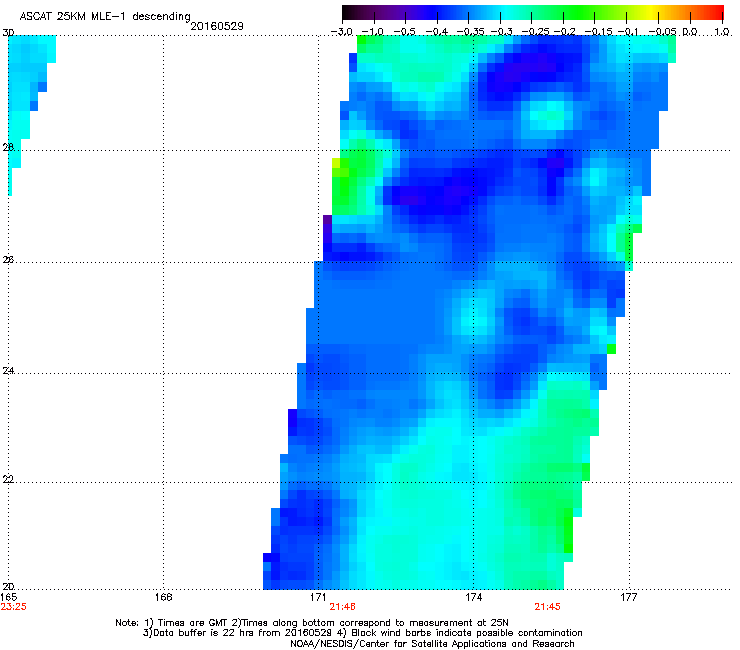Click the colorbar tick label "-0.5"

tap(404, 32)
